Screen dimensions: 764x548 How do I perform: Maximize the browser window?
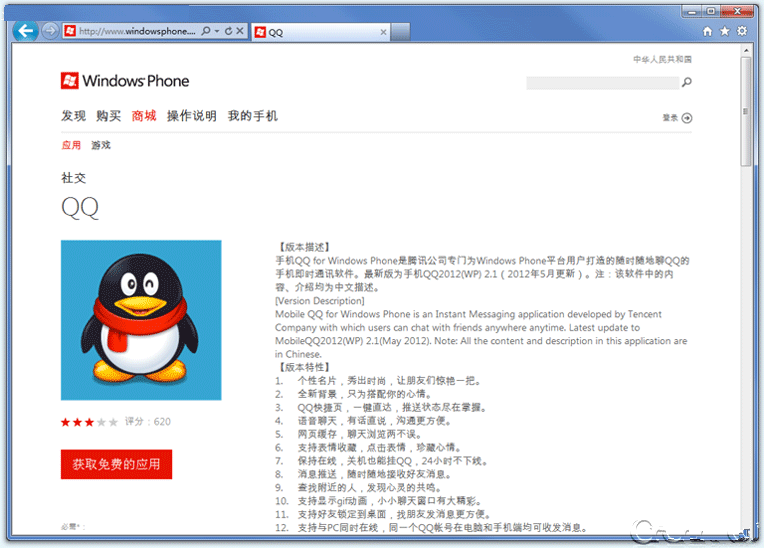pyautogui.click(x=711, y=11)
